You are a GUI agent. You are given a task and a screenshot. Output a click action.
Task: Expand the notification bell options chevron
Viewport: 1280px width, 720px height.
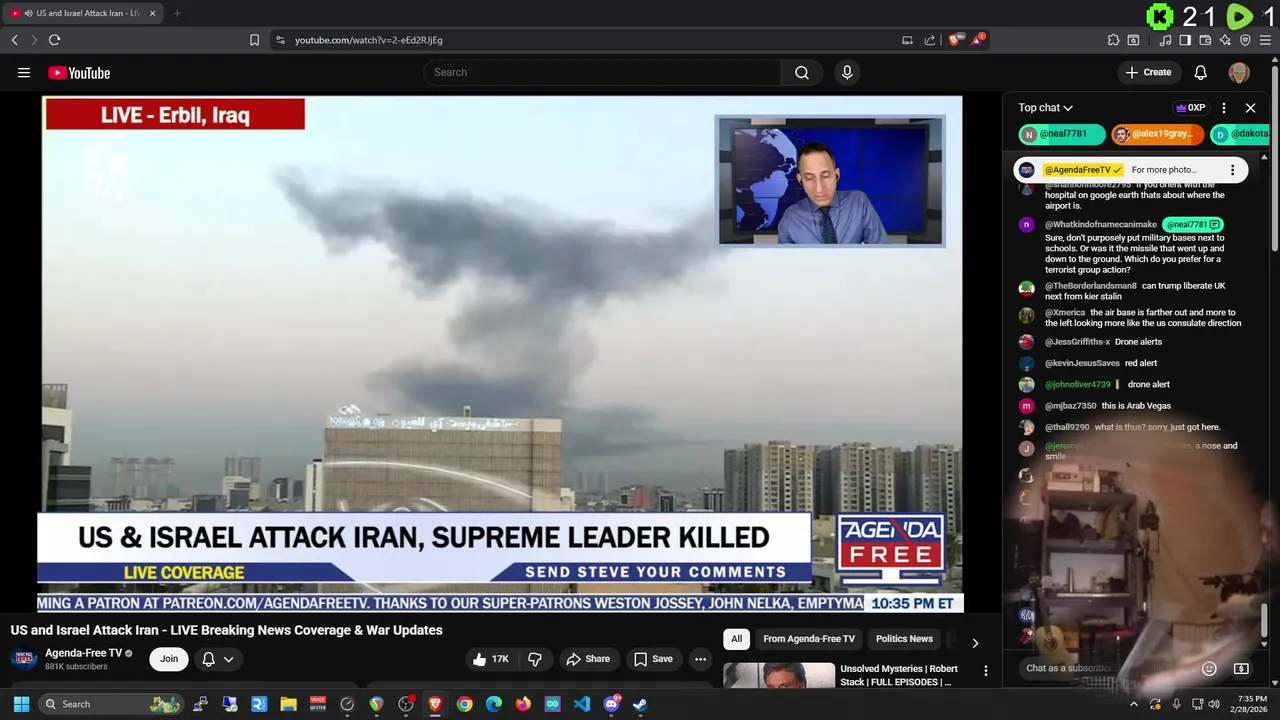(228, 659)
